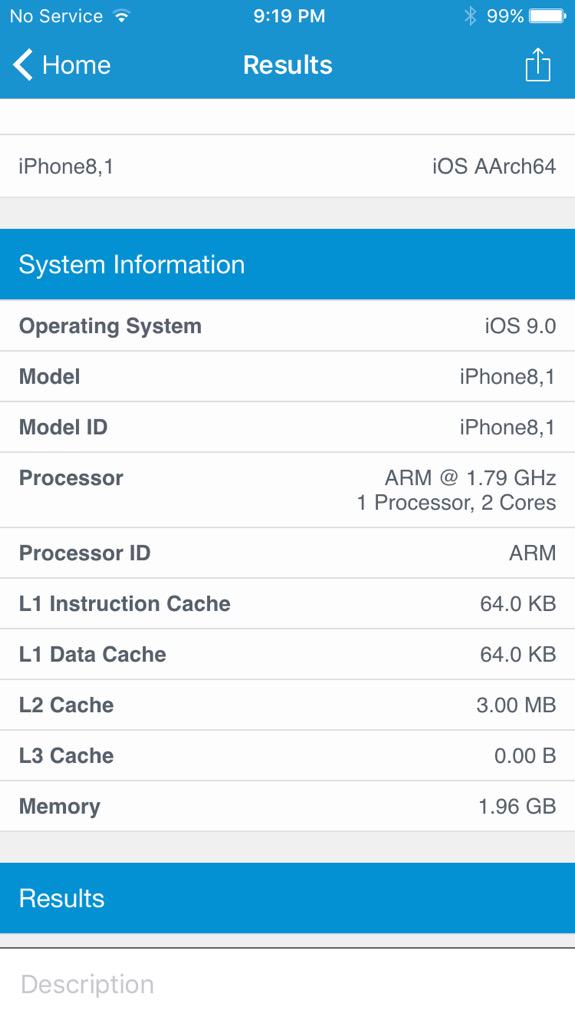This screenshot has height=1024, width=575.
Task: Select the Processor row
Action: point(288,490)
